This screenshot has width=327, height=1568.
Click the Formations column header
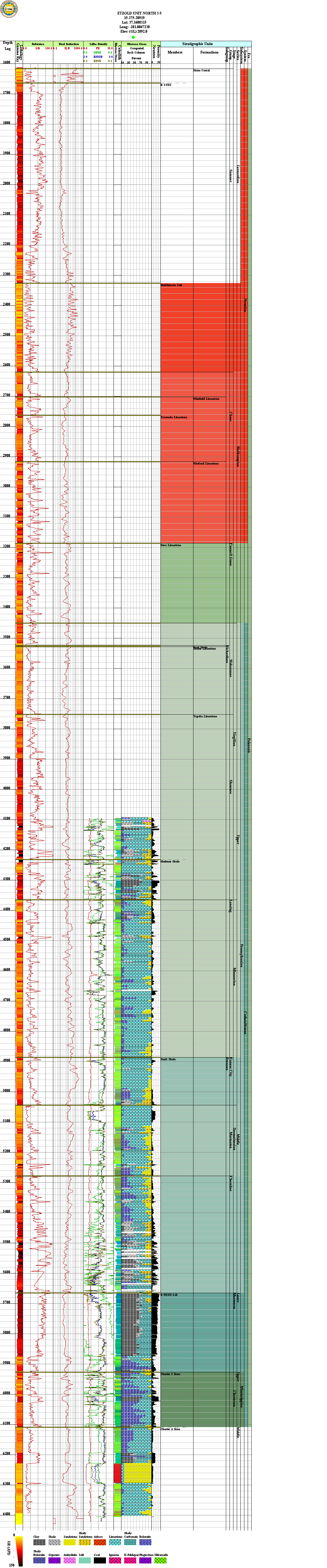tap(209, 52)
